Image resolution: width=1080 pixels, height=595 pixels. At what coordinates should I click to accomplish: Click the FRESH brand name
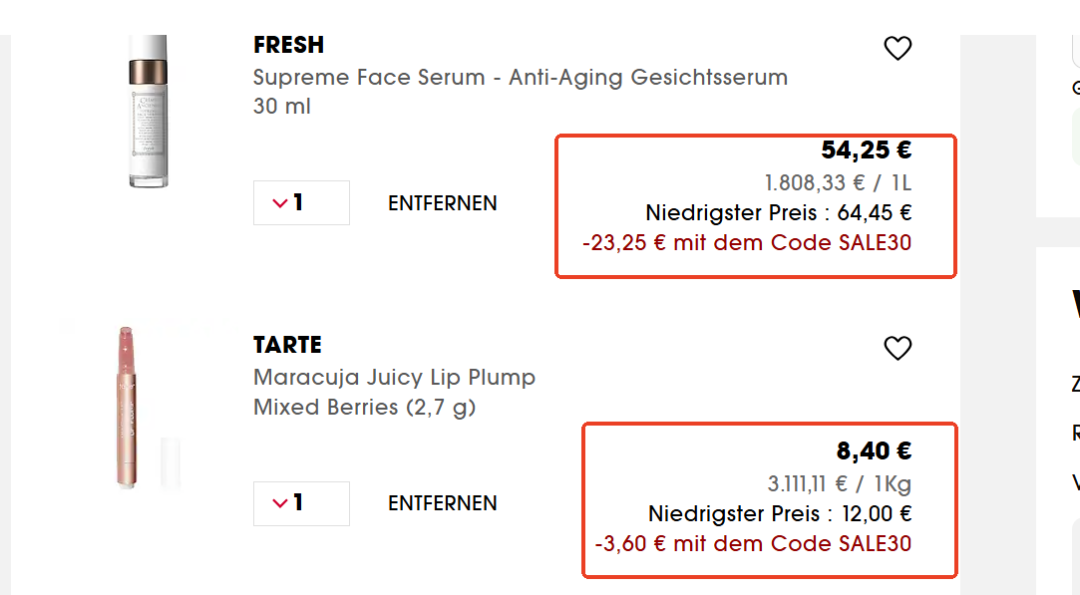(x=288, y=45)
